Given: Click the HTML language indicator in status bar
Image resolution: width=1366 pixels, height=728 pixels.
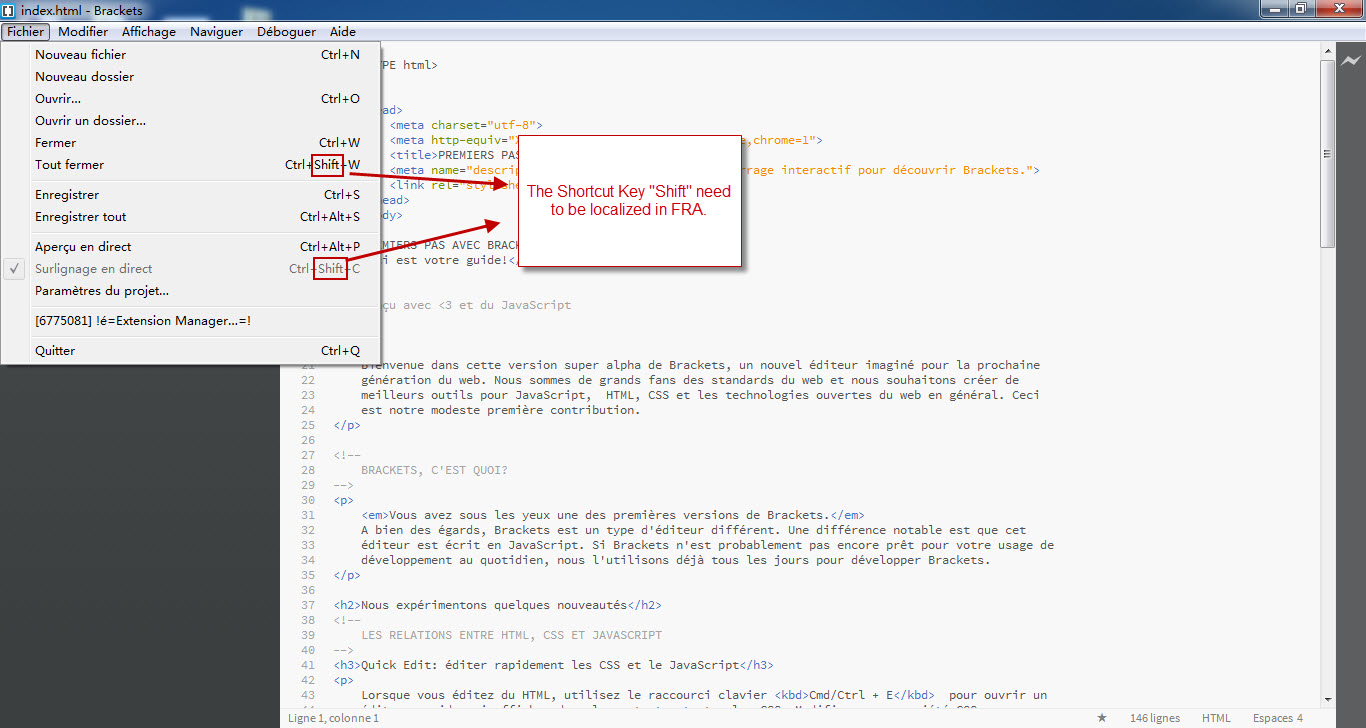Looking at the screenshot, I should click(1216, 718).
